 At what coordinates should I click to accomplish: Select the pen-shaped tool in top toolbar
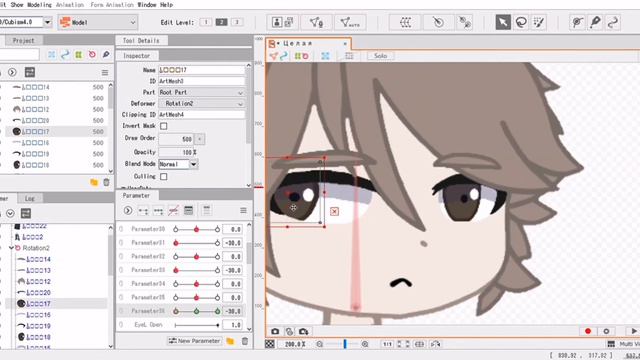[x=595, y=22]
